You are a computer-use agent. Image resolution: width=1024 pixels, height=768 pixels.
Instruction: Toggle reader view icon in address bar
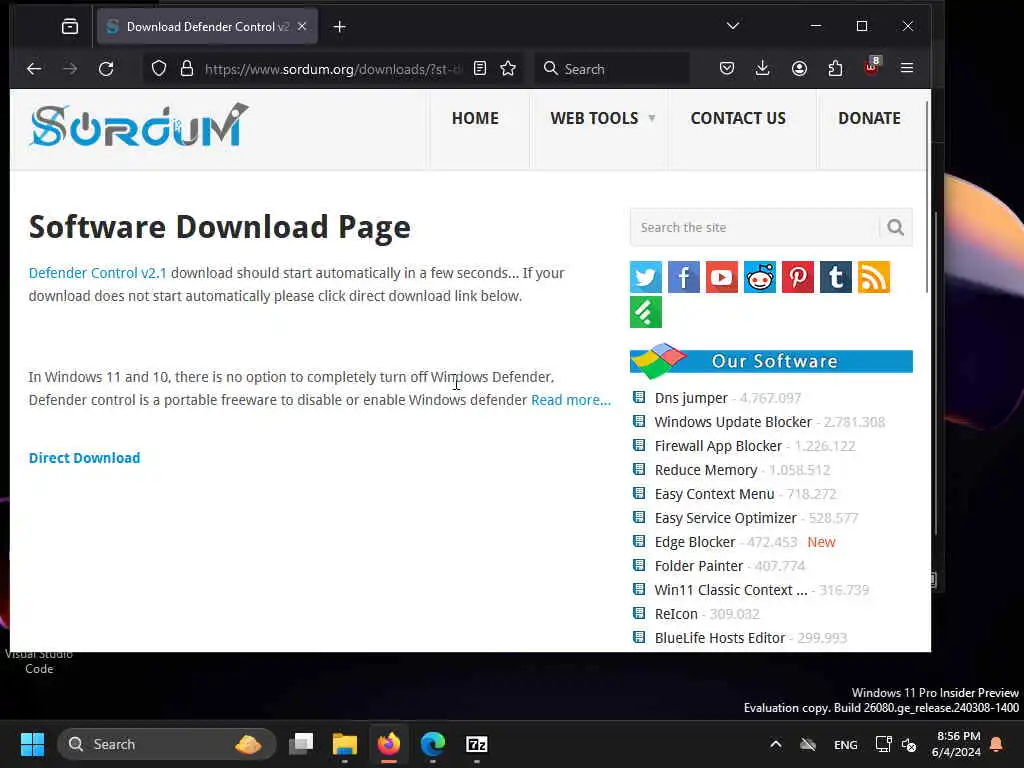480,69
